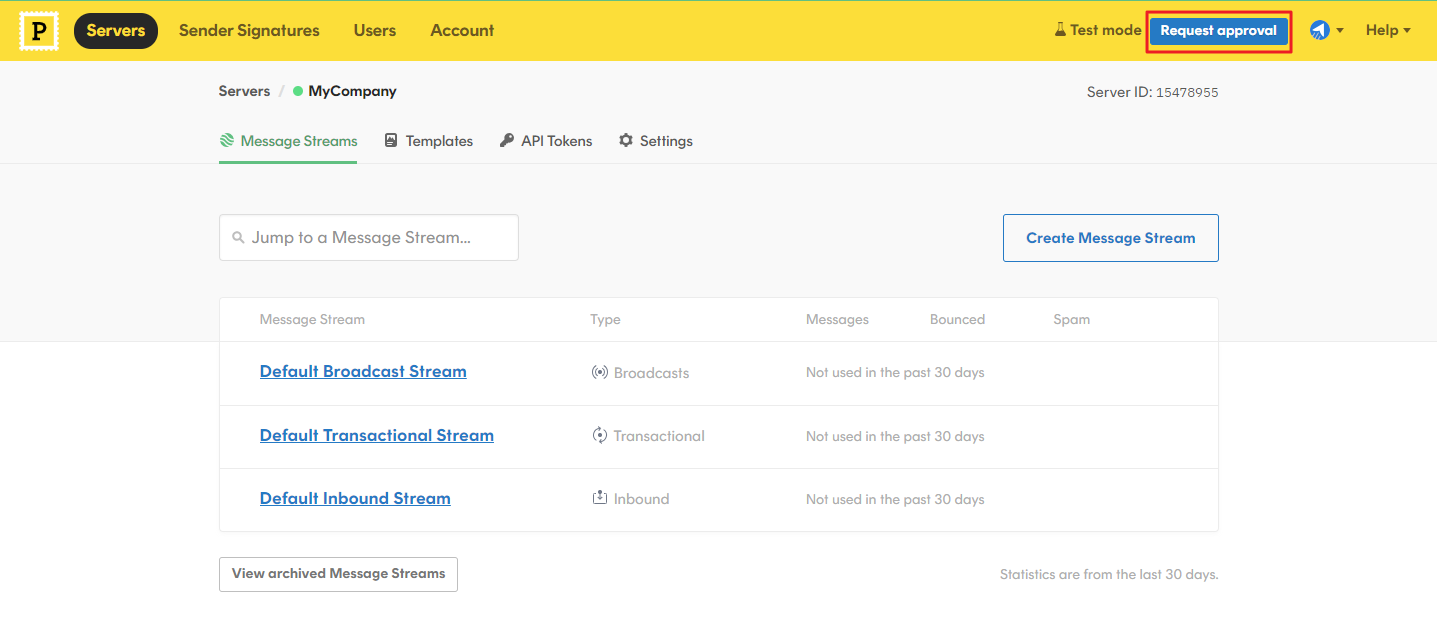
Task: Click the MyCompany breadcrumb name
Action: tap(352, 91)
